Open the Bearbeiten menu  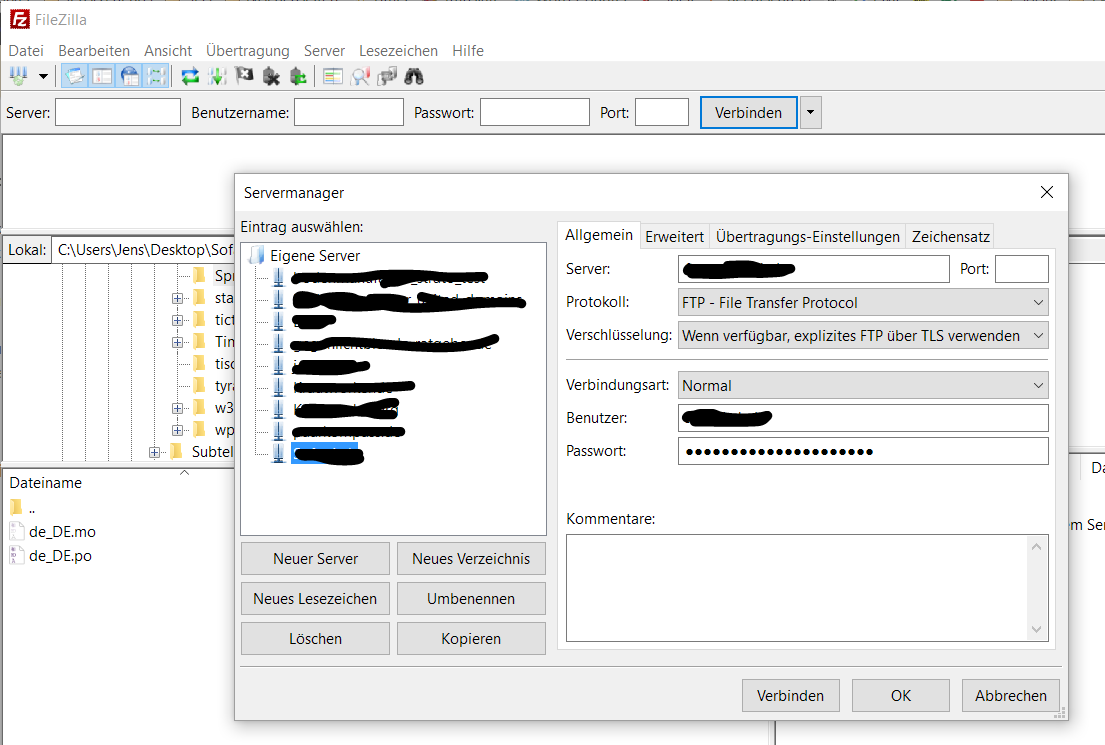coord(94,51)
